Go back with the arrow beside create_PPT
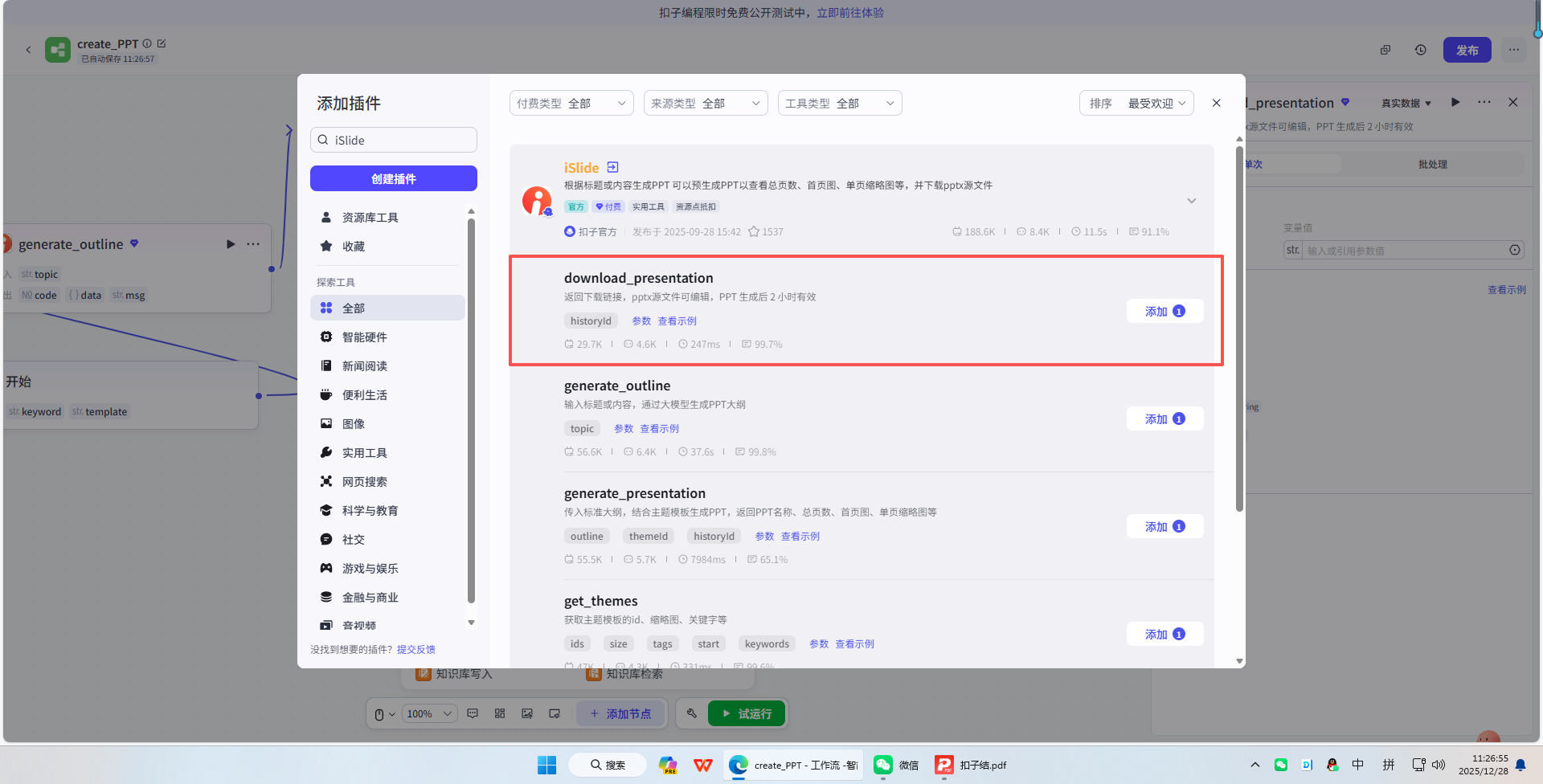Viewport: 1543px width, 784px height. point(28,50)
